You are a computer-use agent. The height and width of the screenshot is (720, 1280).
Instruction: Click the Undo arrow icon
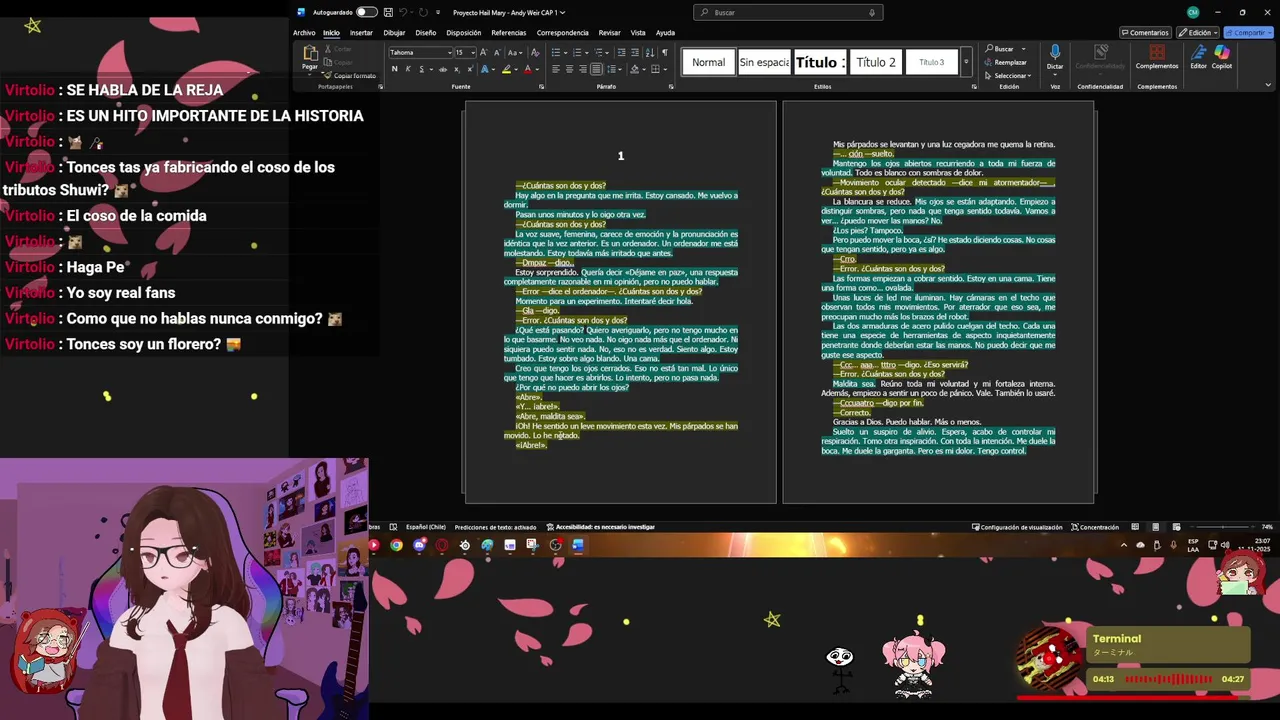[x=404, y=12]
